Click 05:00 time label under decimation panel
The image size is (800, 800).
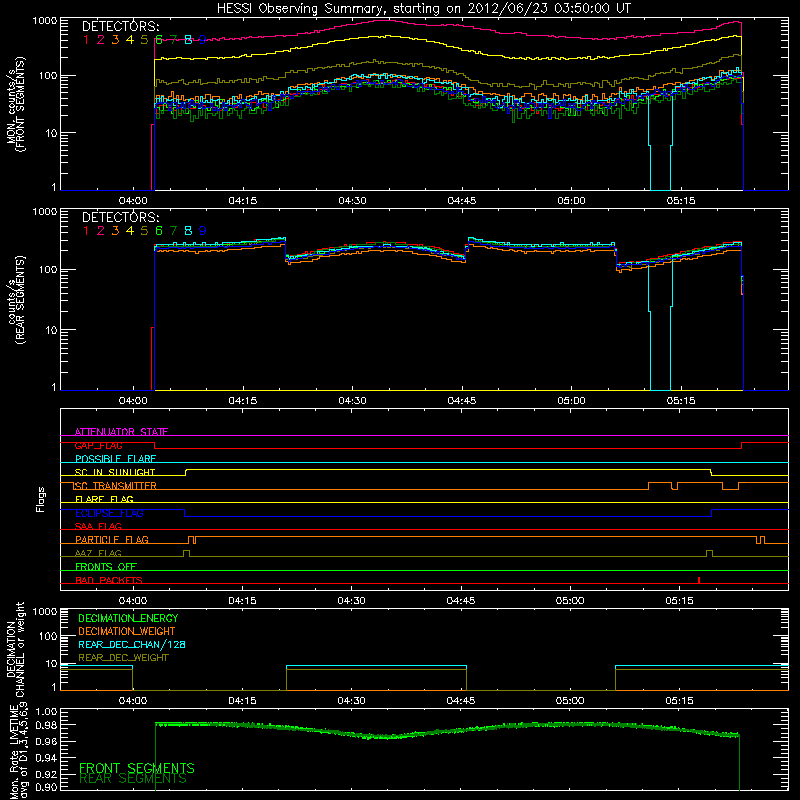coord(570,701)
